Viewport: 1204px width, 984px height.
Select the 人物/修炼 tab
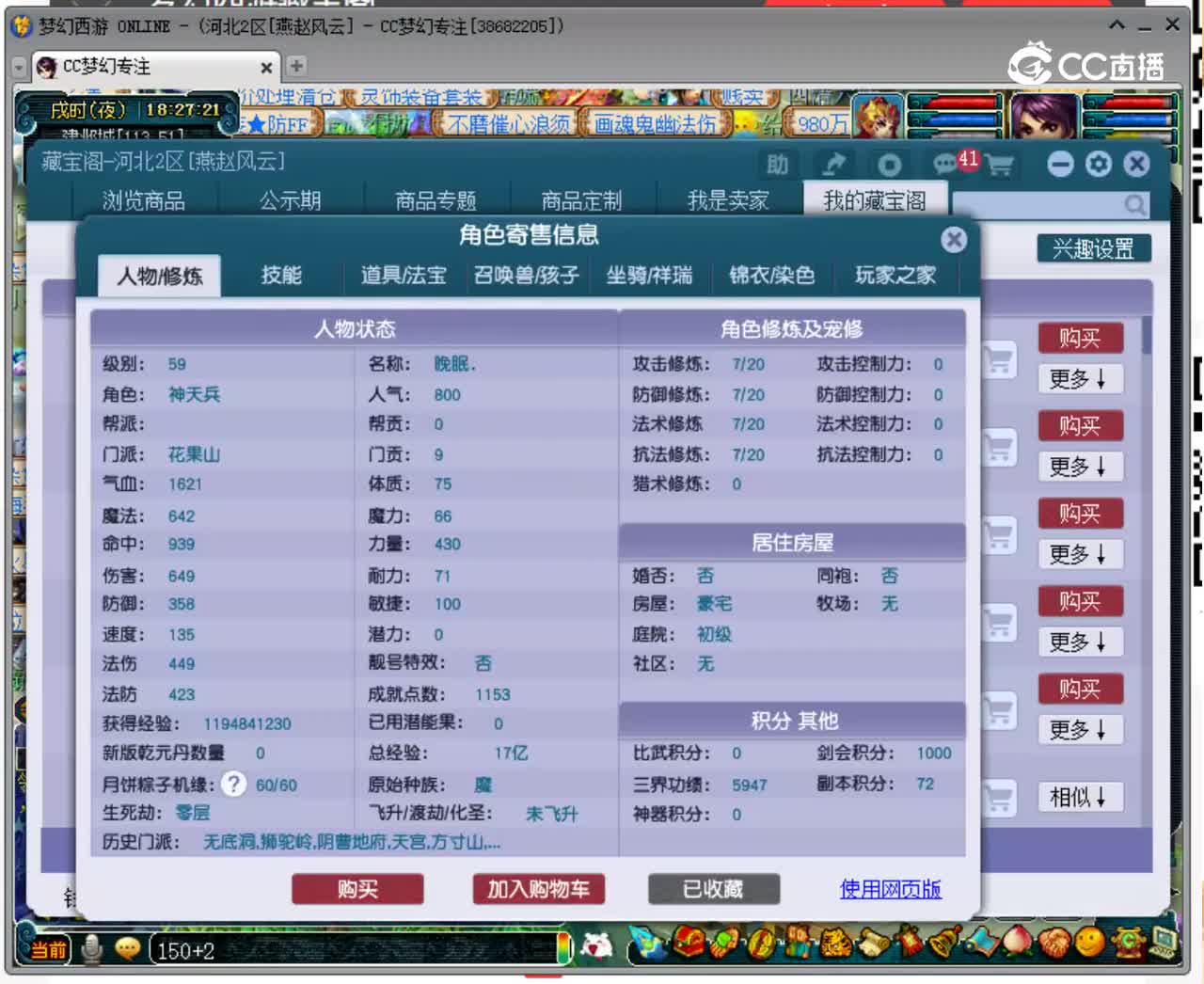tap(160, 276)
